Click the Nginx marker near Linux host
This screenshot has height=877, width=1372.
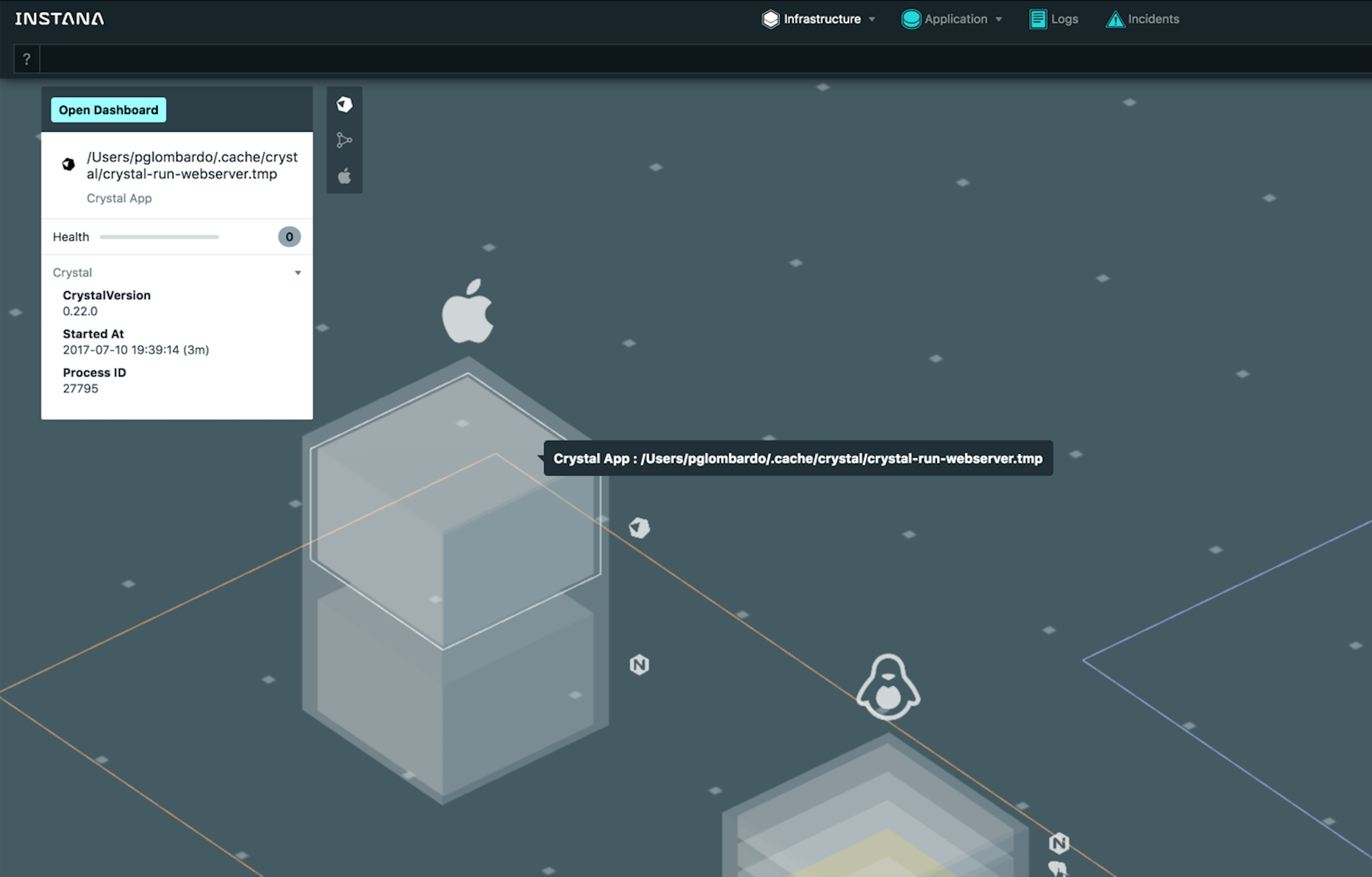[x=1059, y=843]
